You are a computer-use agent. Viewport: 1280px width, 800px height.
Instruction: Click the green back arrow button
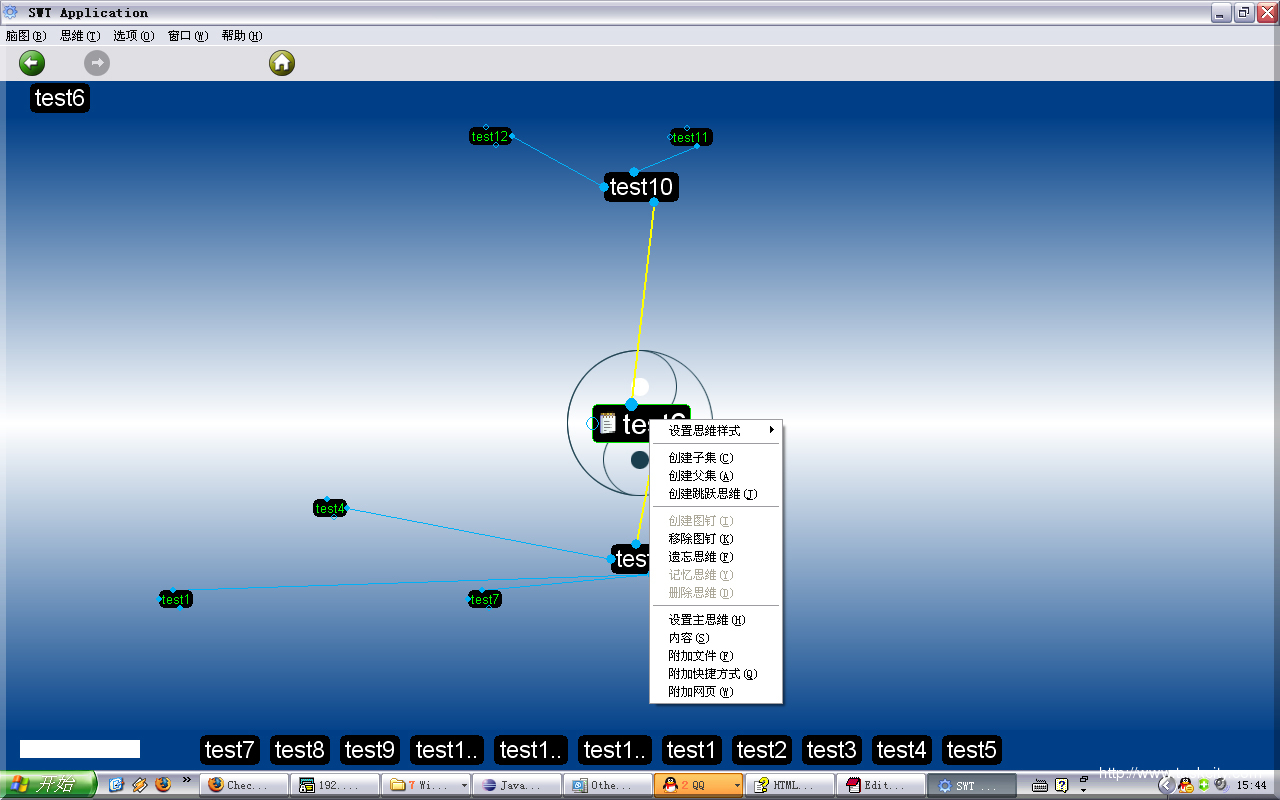pos(32,64)
